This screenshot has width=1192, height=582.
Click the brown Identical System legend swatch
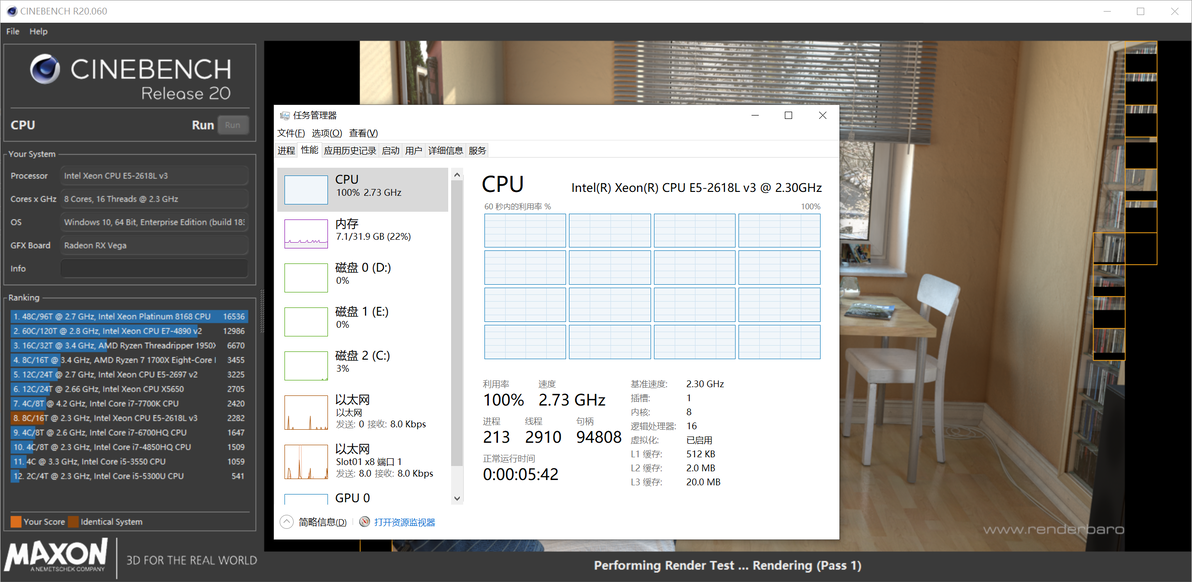[73, 522]
